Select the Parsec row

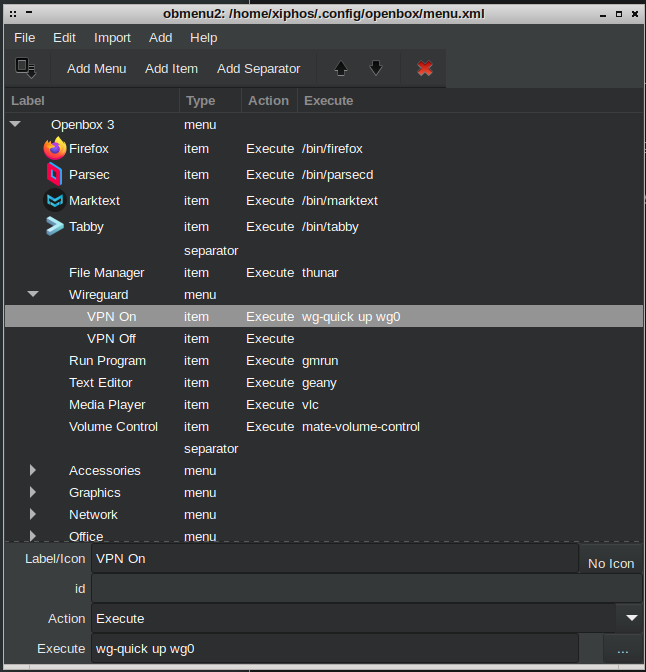tap(324, 174)
